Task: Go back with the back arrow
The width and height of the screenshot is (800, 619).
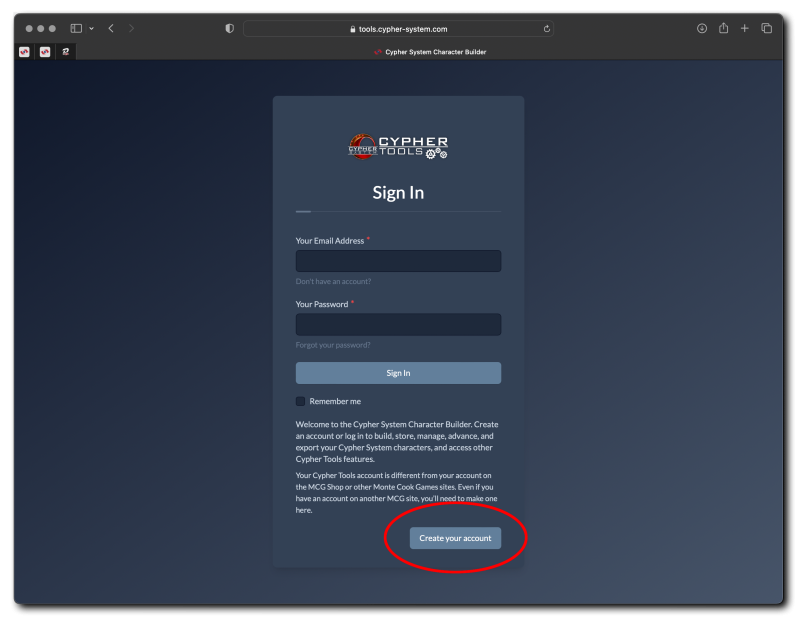Action: pyautogui.click(x=111, y=28)
